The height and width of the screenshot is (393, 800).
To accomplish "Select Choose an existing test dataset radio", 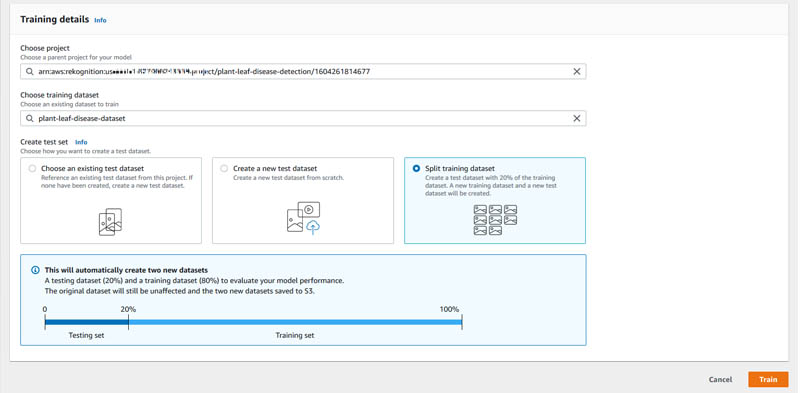I will [33, 168].
